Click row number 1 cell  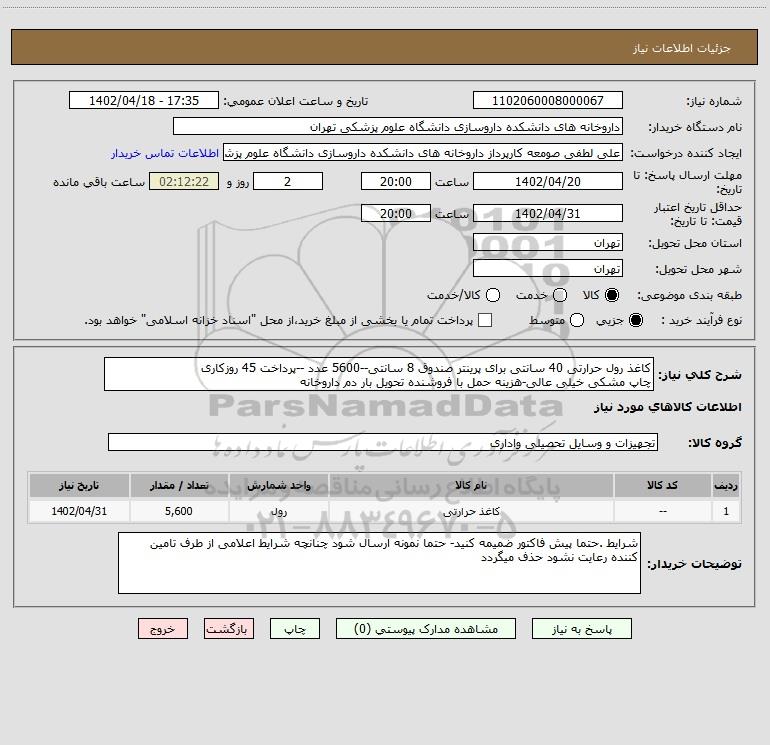[x=726, y=511]
